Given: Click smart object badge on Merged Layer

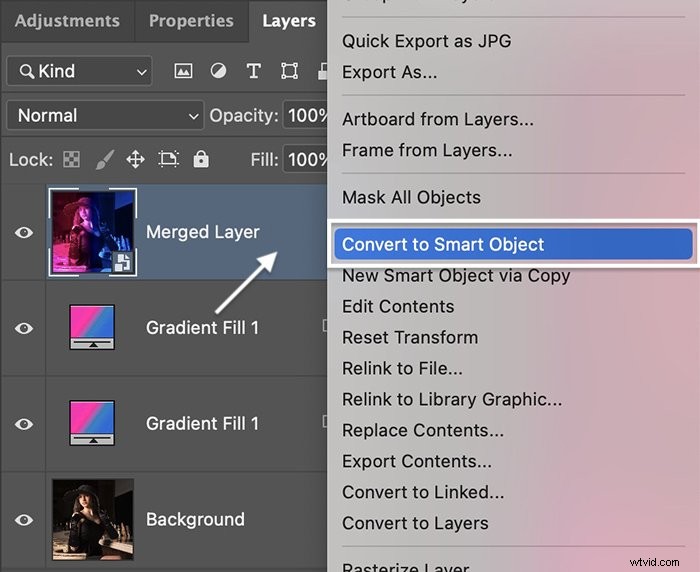Looking at the screenshot, I should (122, 262).
